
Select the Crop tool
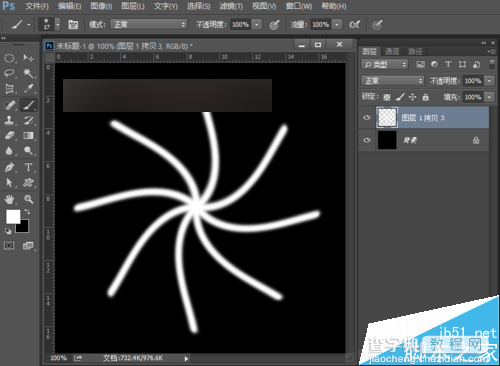pos(9,89)
